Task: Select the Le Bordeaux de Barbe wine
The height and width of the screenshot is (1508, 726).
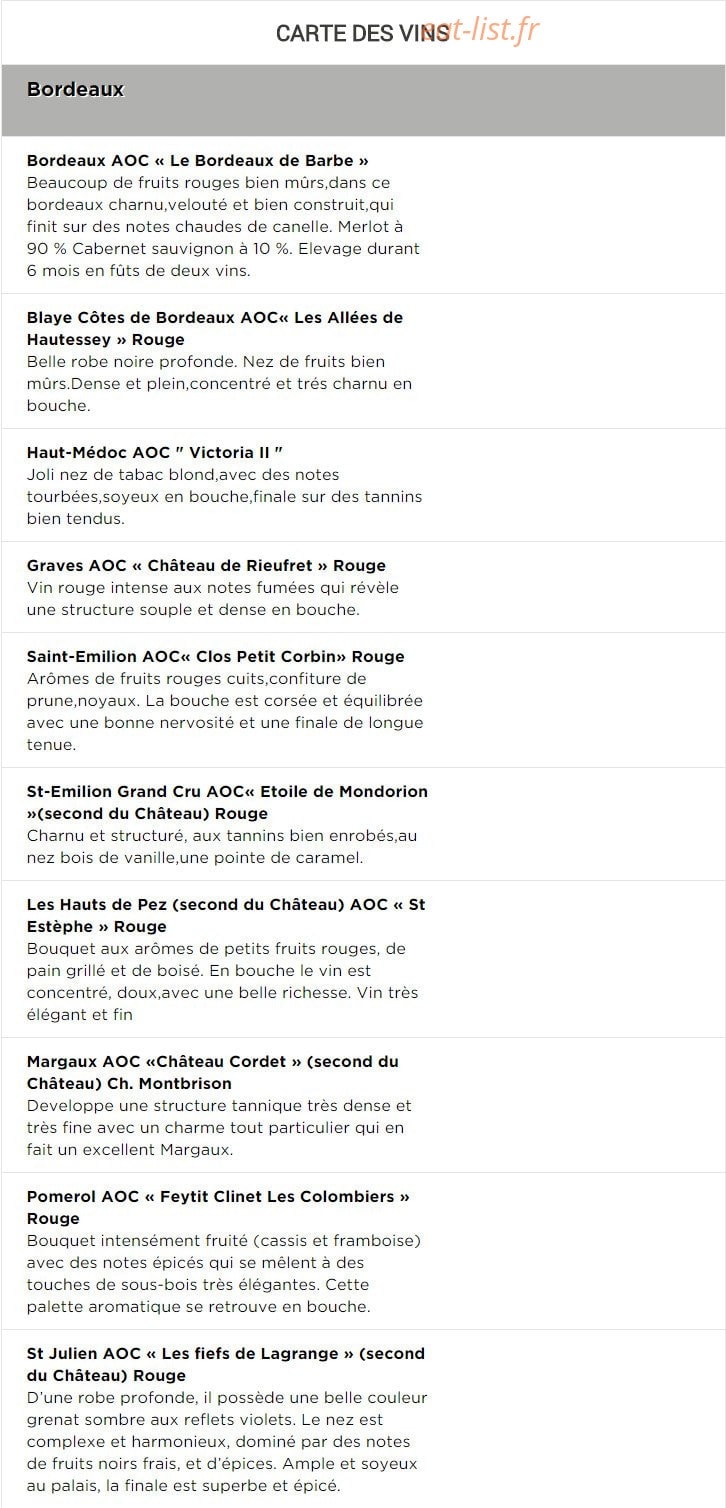Action: pos(198,160)
